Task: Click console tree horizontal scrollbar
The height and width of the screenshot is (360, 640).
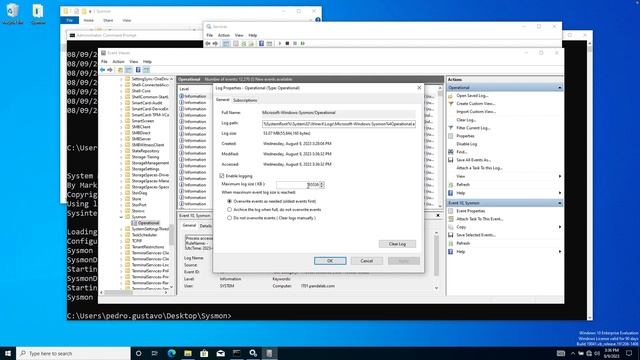Action: [134, 293]
